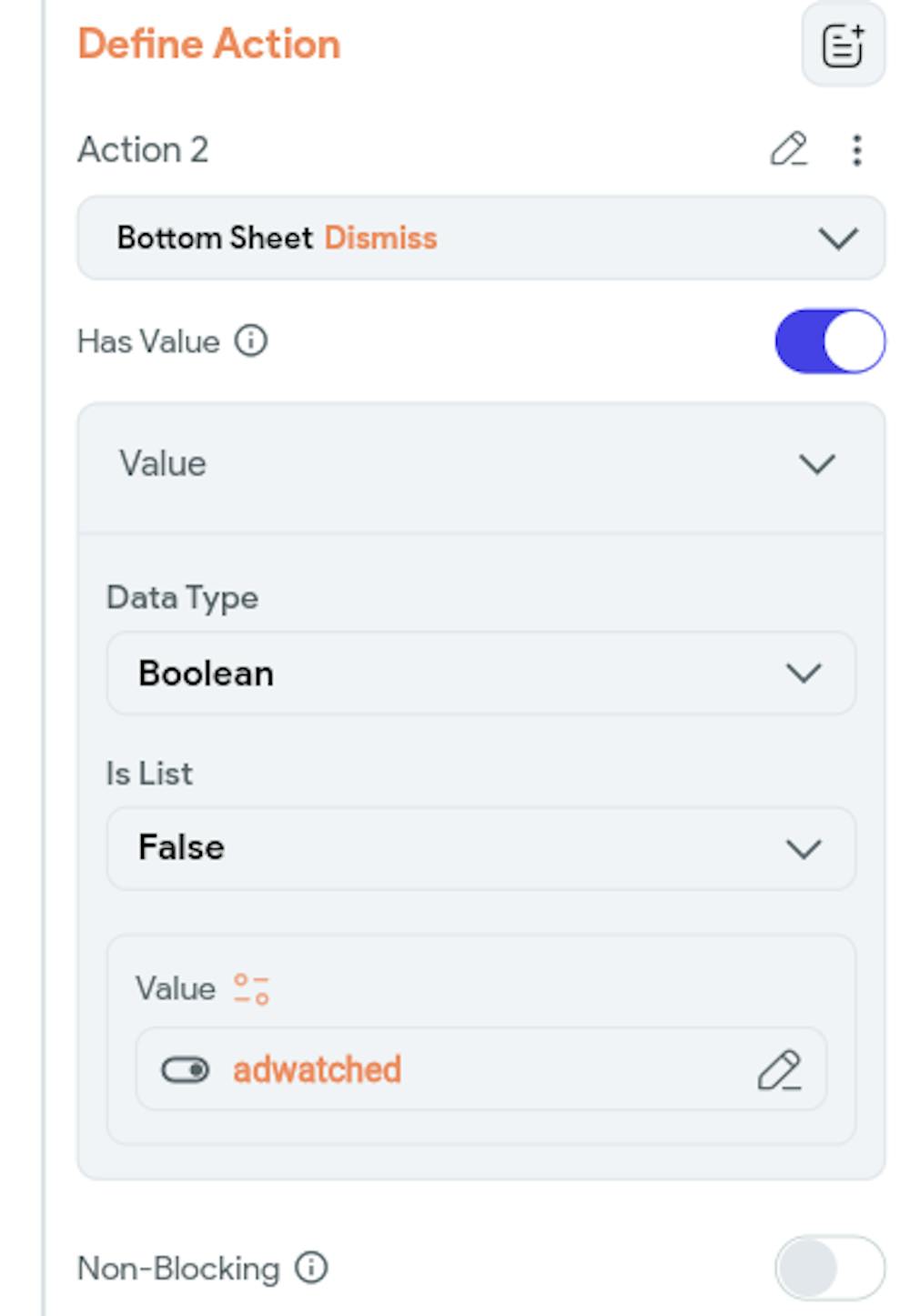Enable the Non-Blocking toggle
Screen dimensions: 910x1316
[829, 1268]
